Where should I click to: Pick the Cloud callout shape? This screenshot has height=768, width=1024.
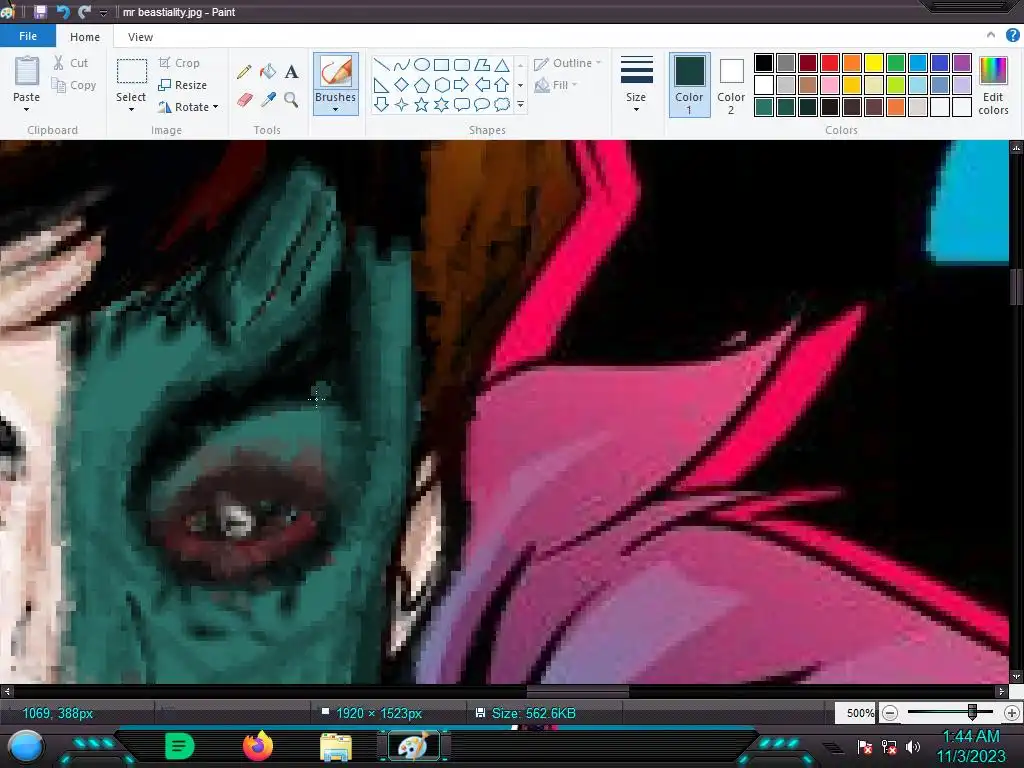(x=502, y=104)
